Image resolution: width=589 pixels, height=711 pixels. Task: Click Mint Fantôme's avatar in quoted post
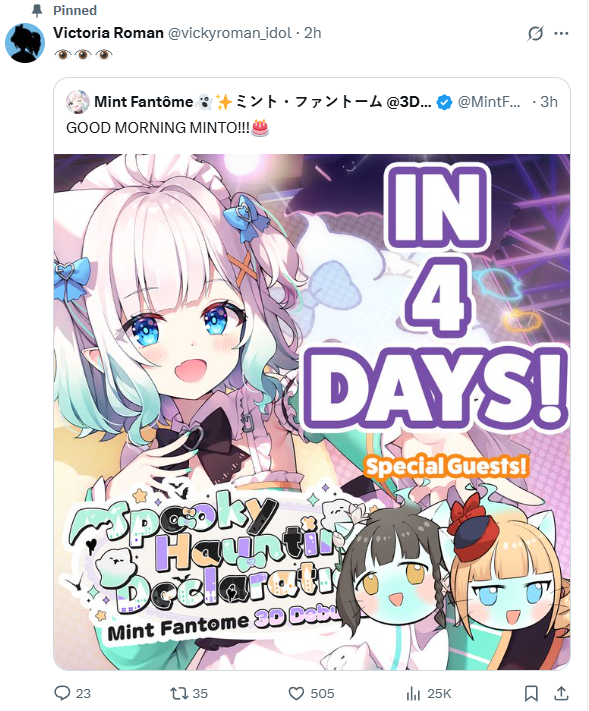coord(78,102)
